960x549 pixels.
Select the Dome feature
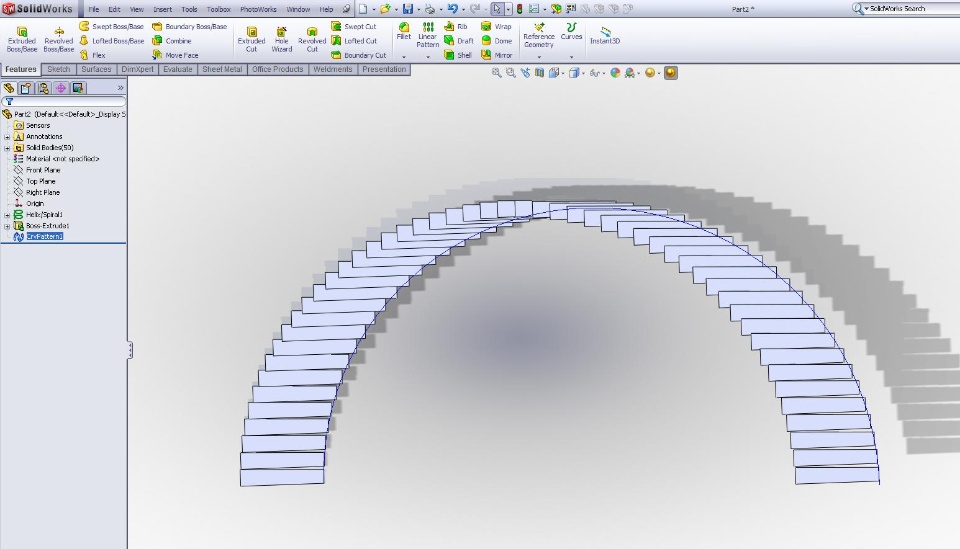(x=497, y=40)
